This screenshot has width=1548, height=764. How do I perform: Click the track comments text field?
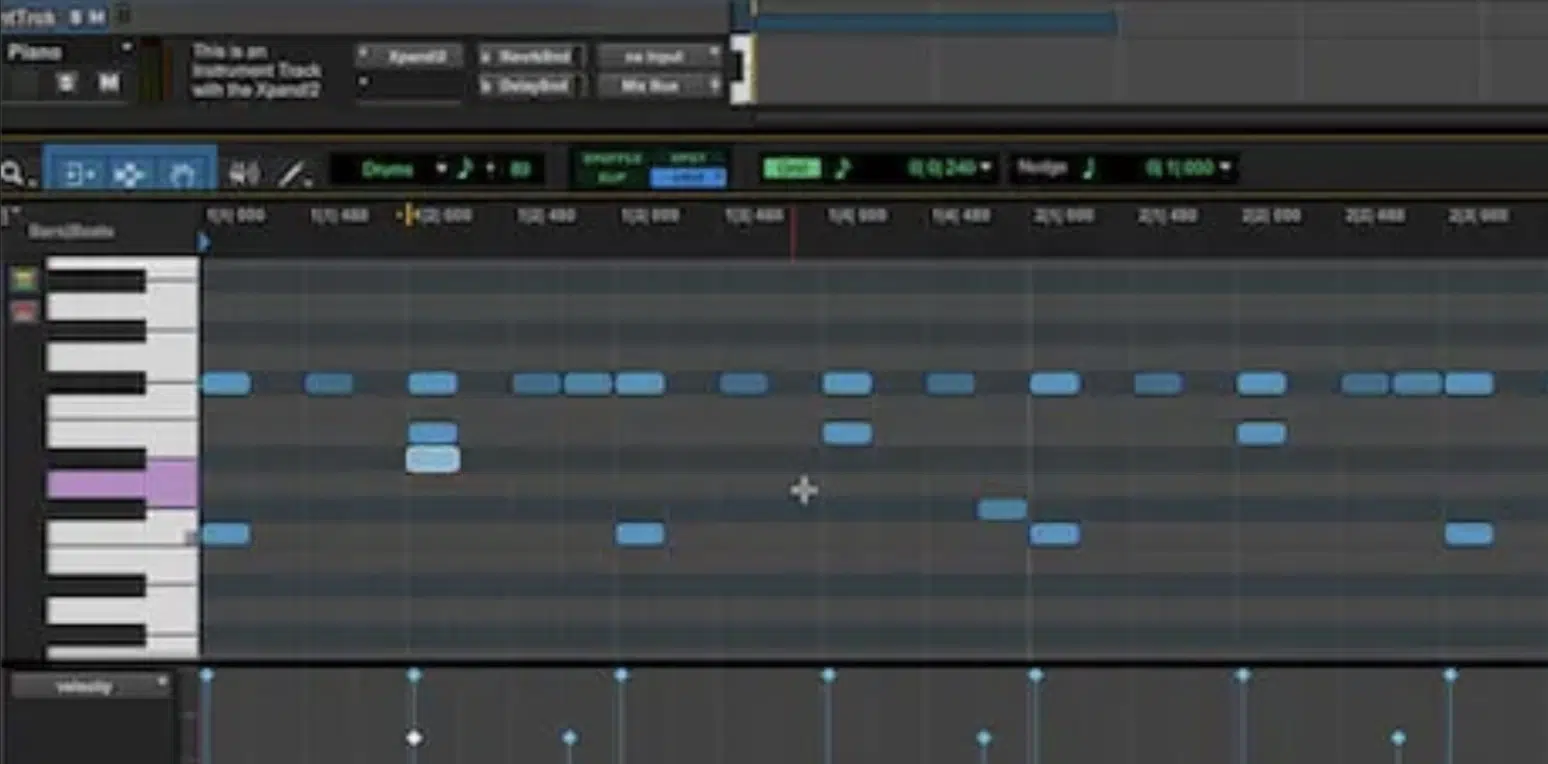click(x=257, y=71)
